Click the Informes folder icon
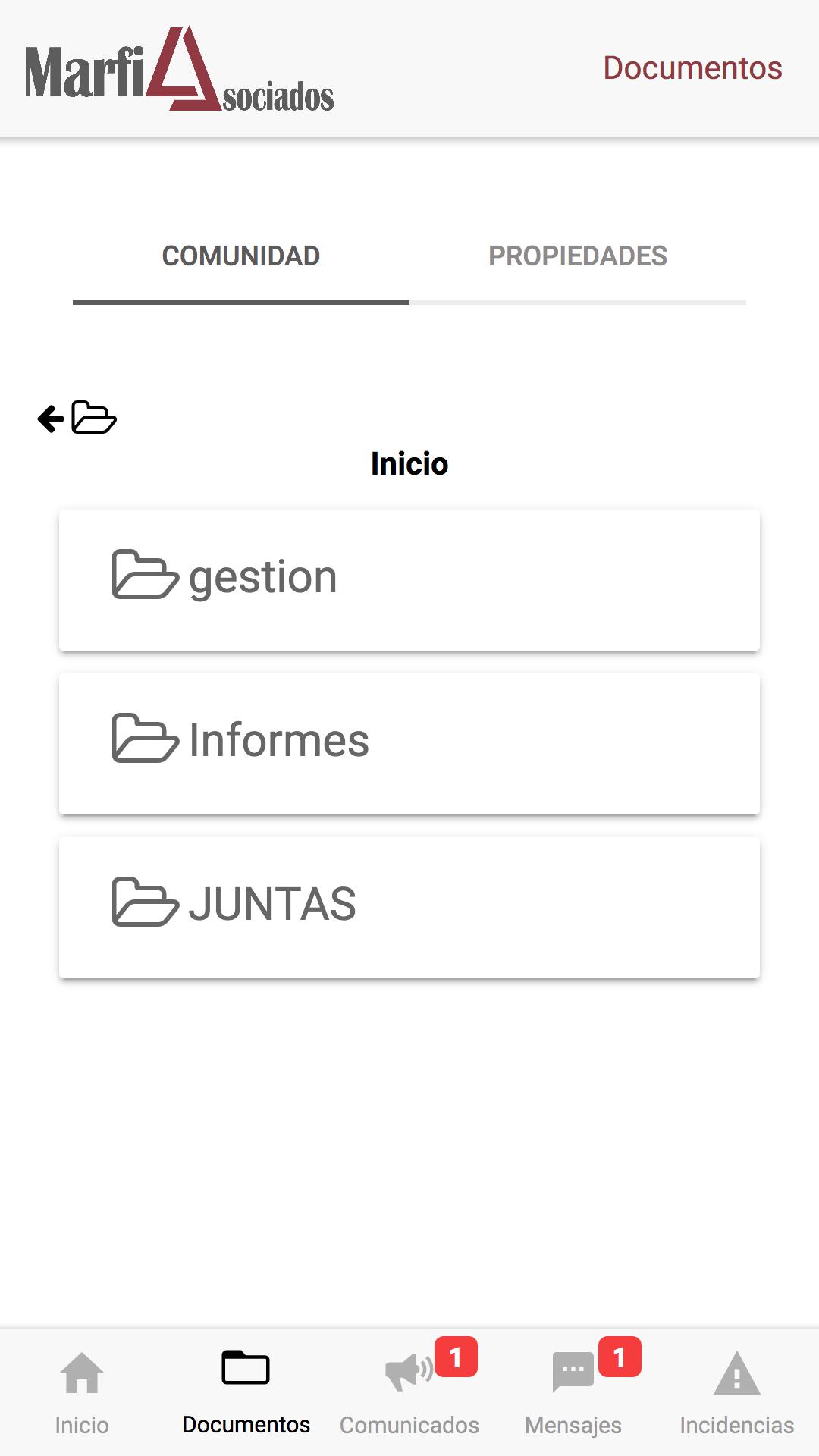This screenshot has height=1456, width=819. click(146, 739)
